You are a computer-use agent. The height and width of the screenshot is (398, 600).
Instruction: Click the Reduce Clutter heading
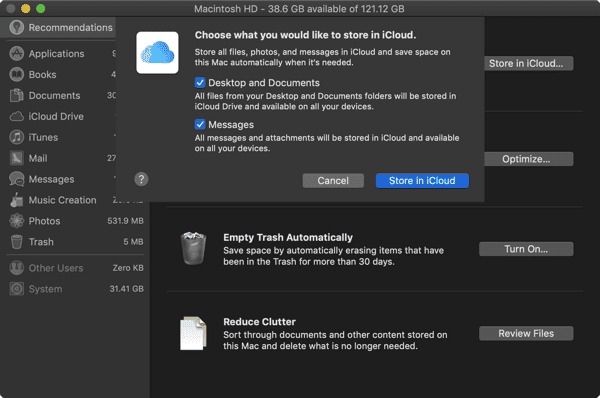click(x=259, y=322)
